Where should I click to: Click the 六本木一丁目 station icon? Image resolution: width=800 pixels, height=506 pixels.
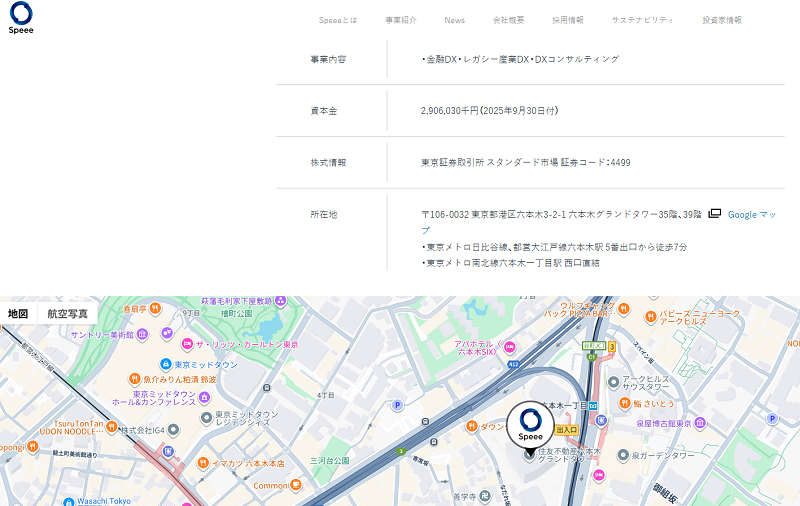point(593,406)
